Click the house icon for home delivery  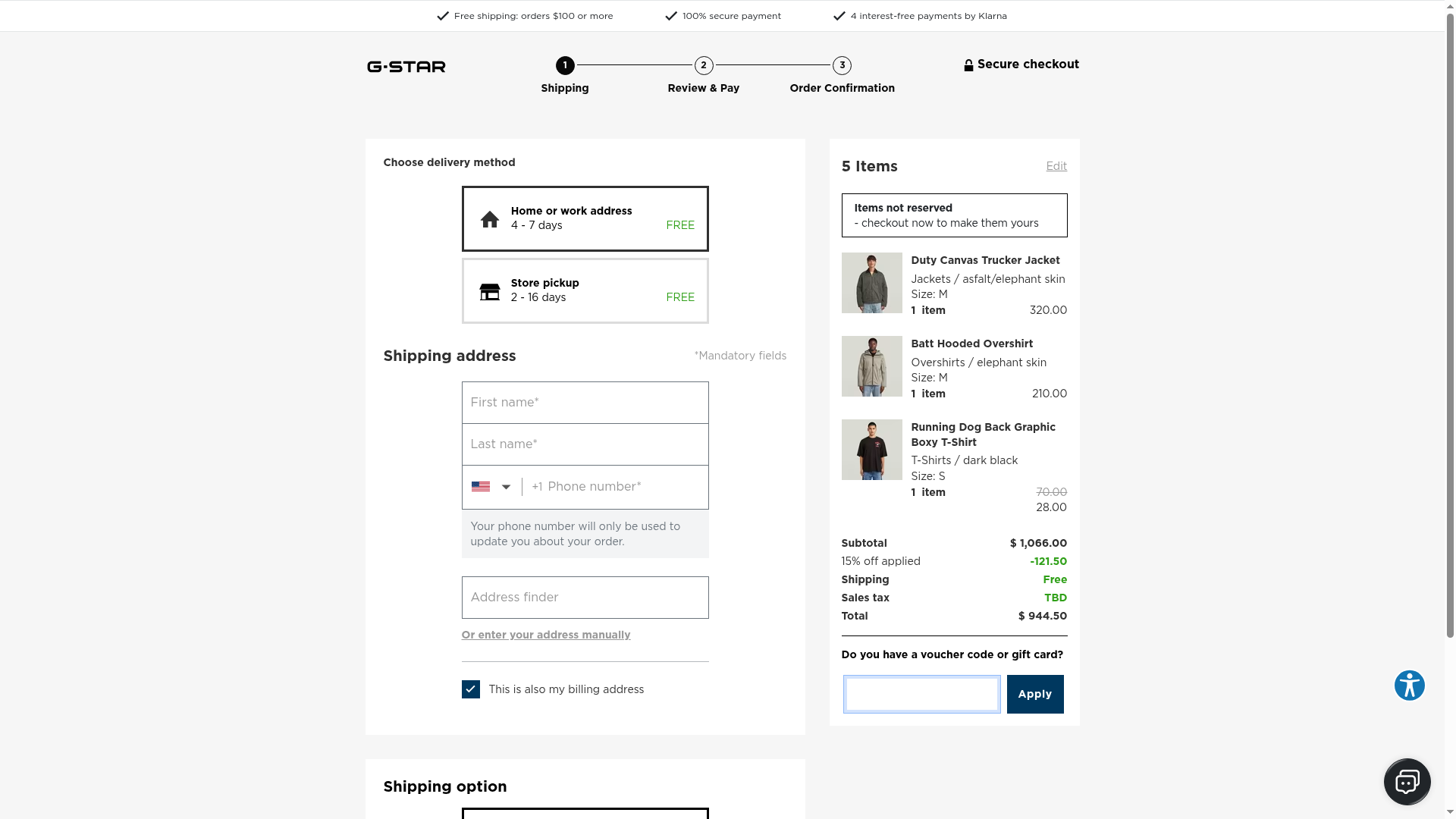point(490,219)
